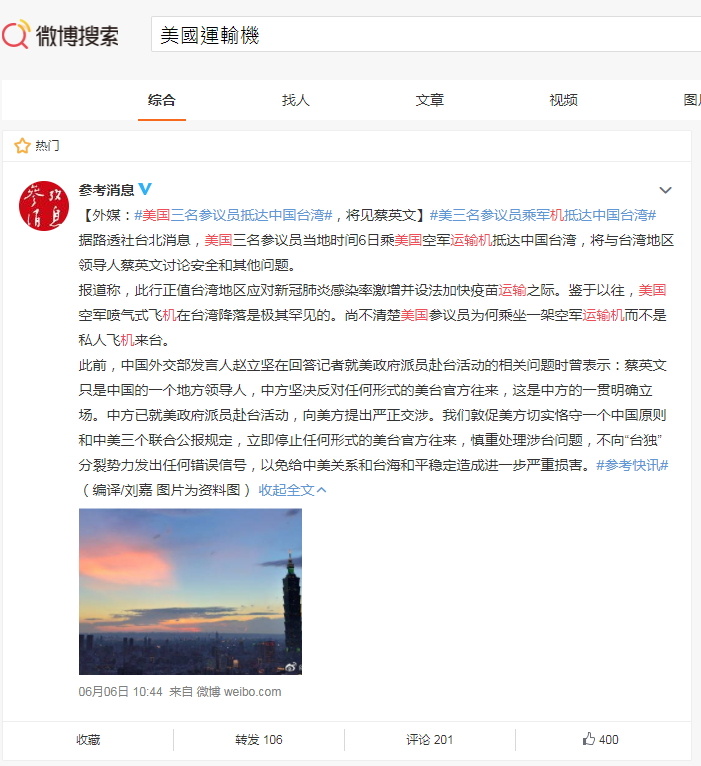Open the 视频 tab
The image size is (701, 766).
coord(563,100)
